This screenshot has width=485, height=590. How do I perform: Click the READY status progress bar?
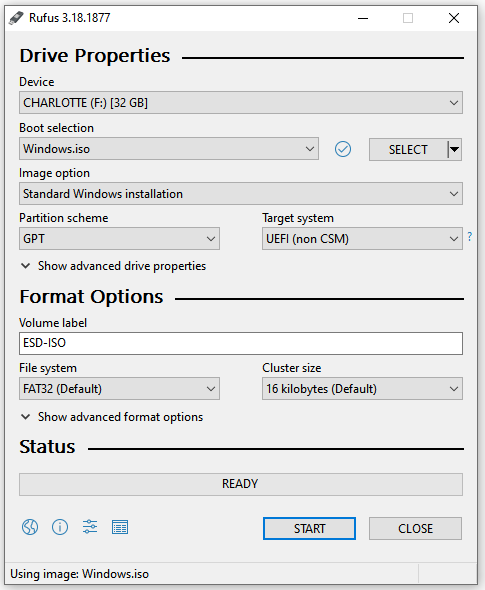click(241, 484)
